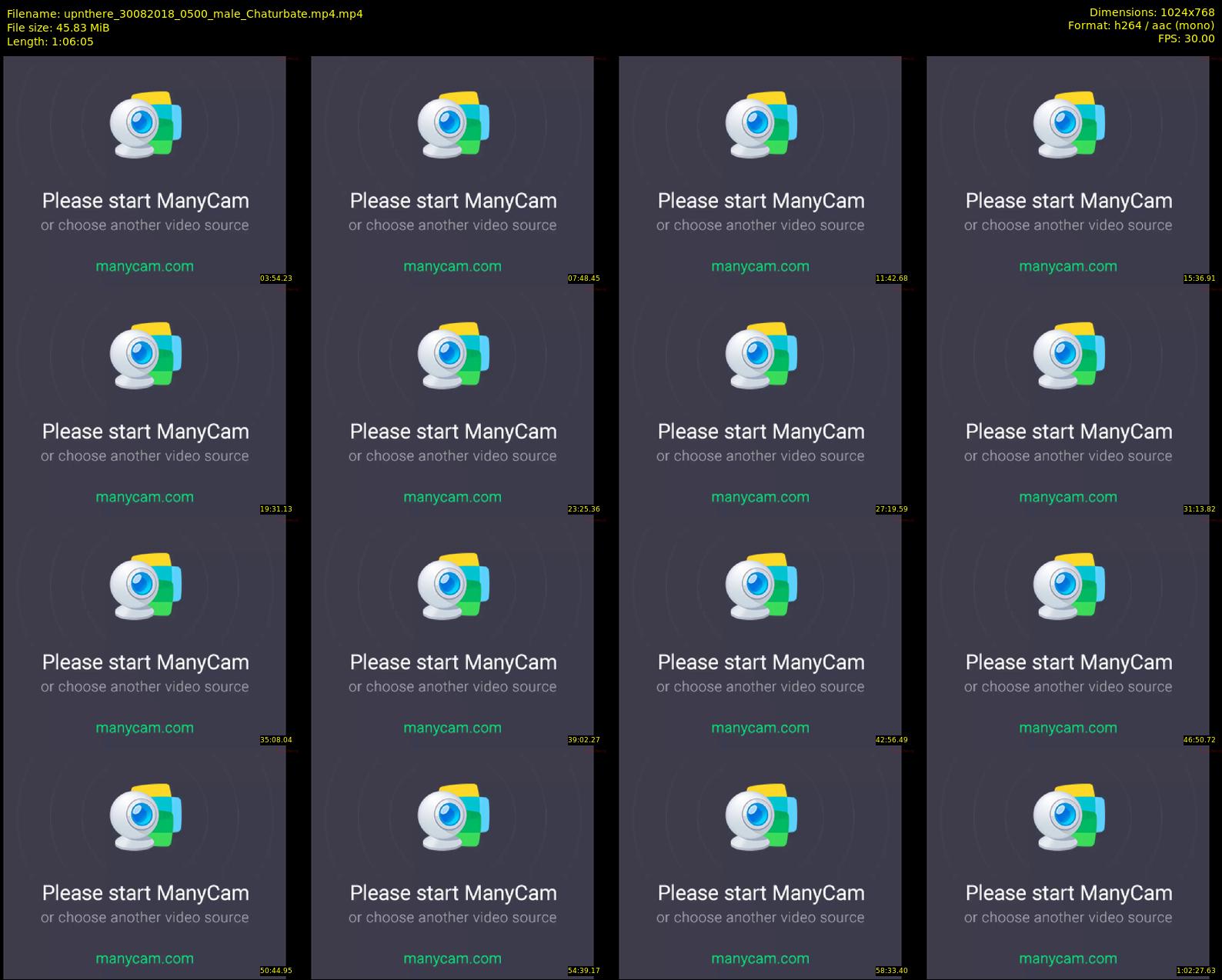Visit manycam.com link in the 50:44.95 frame
Image resolution: width=1222 pixels, height=980 pixels.
pos(145,959)
